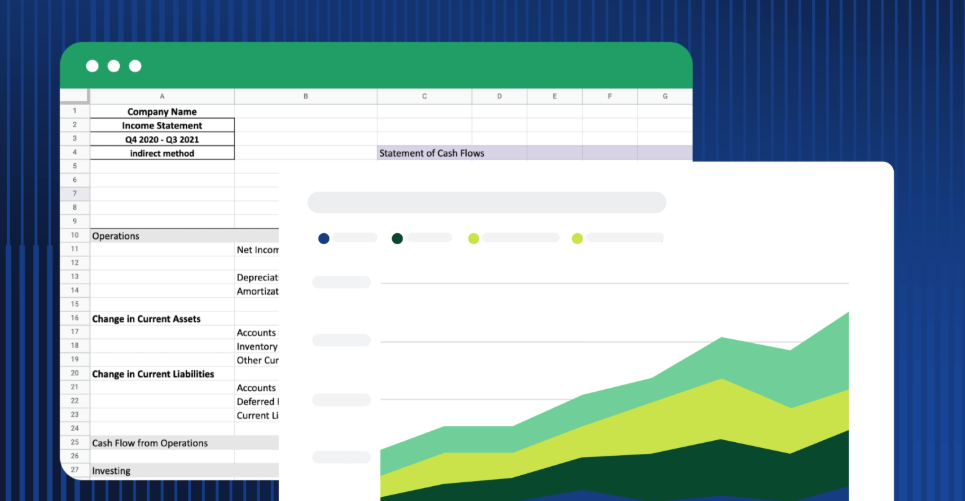The width and height of the screenshot is (965, 501).
Task: Select the Statement of Cash Flows cell
Action: pyautogui.click(x=424, y=153)
